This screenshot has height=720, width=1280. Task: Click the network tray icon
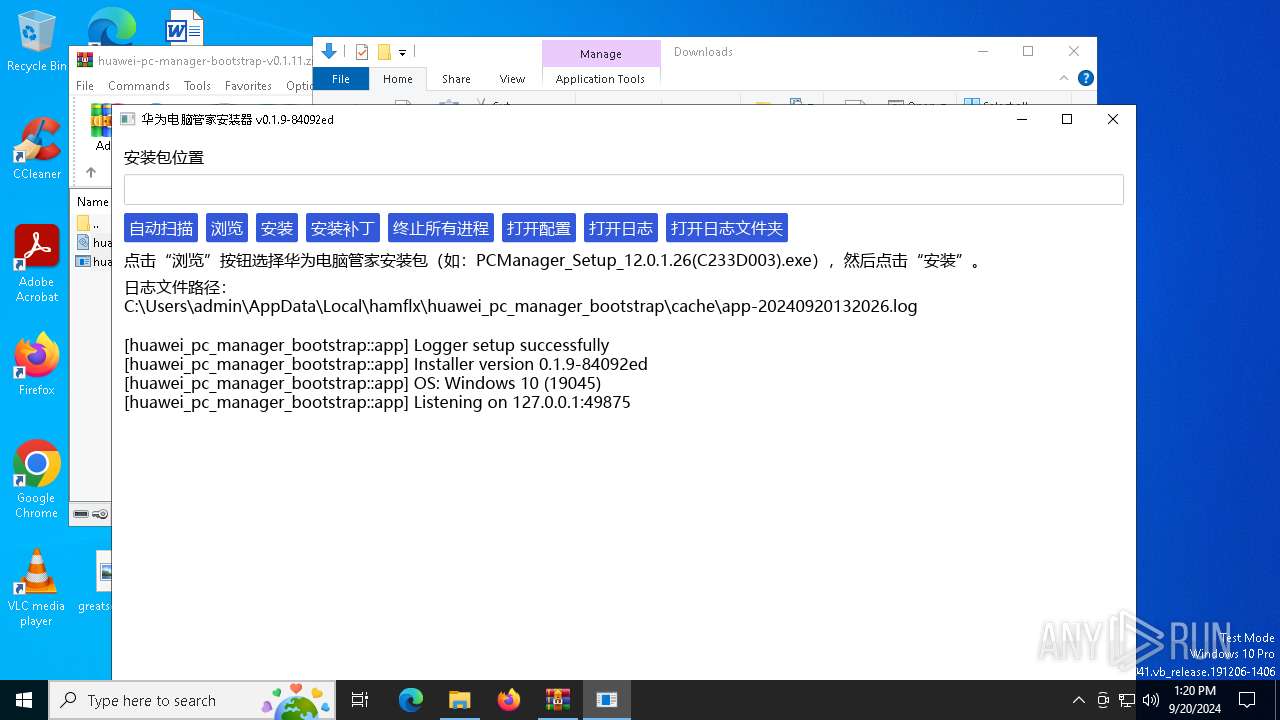(1127, 700)
